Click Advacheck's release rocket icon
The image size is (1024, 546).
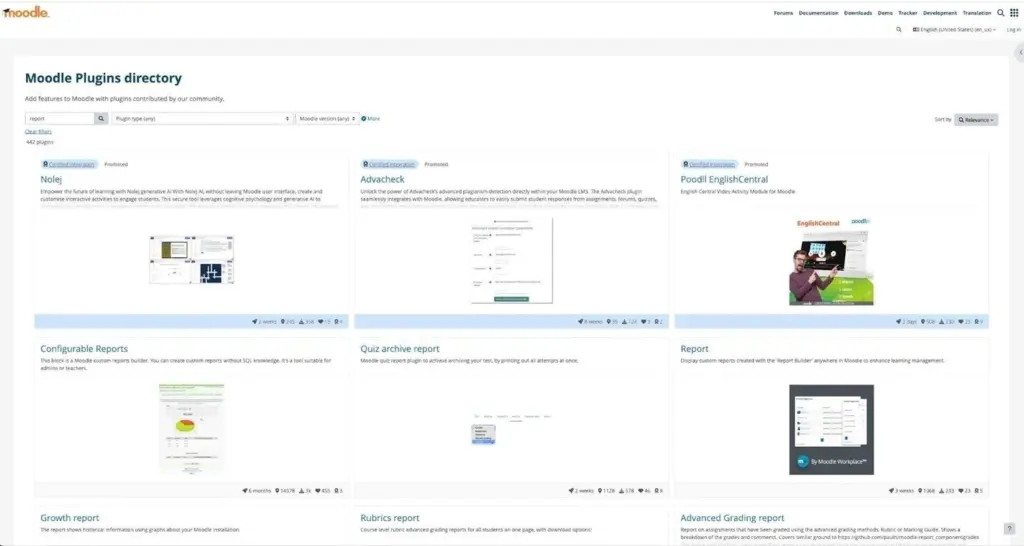pos(581,321)
